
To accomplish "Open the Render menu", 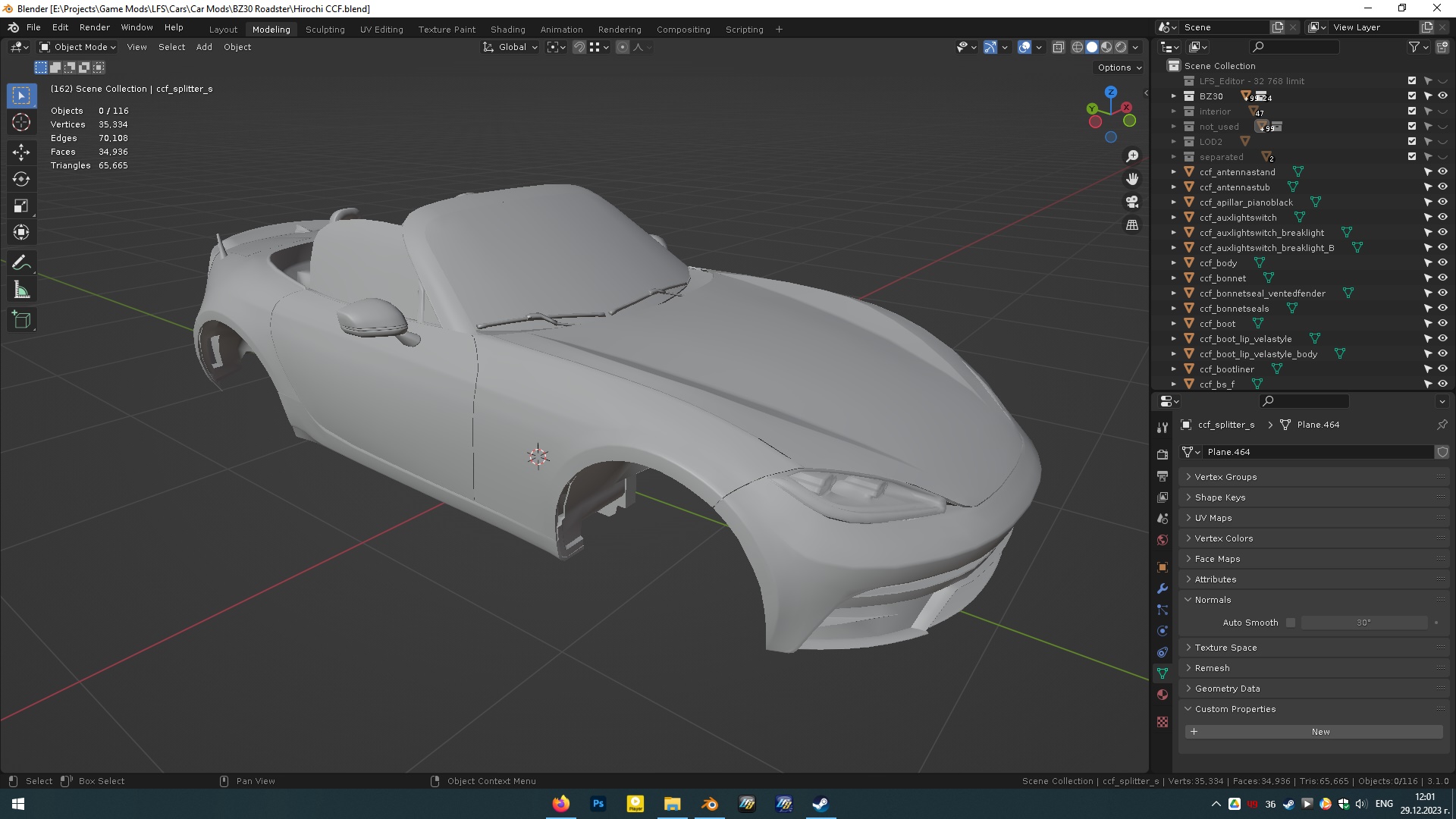I will 94,27.
